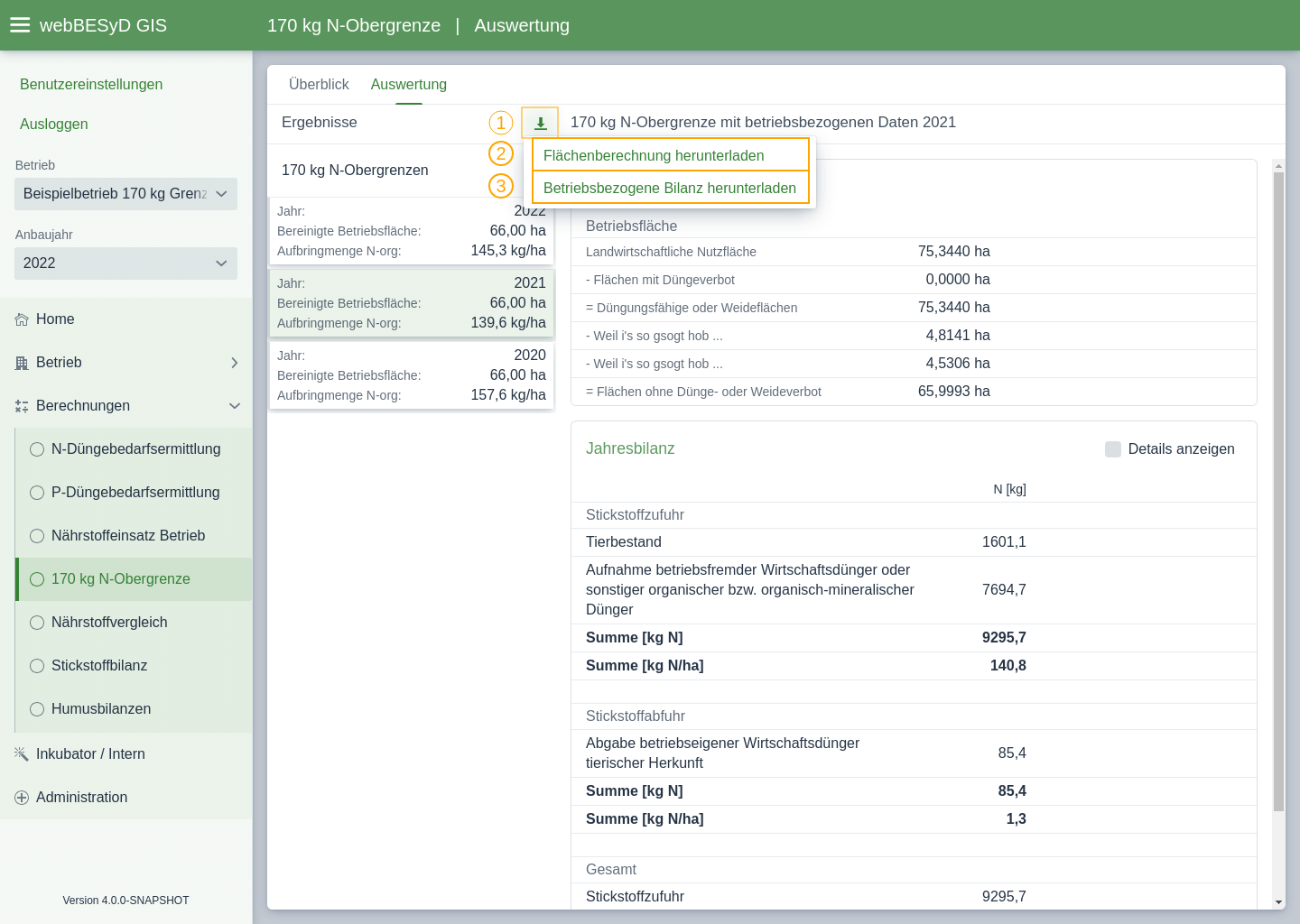The width and height of the screenshot is (1300, 924).
Task: Click the Summe [kg N/ha] value 140,8
Action: pos(1008,666)
